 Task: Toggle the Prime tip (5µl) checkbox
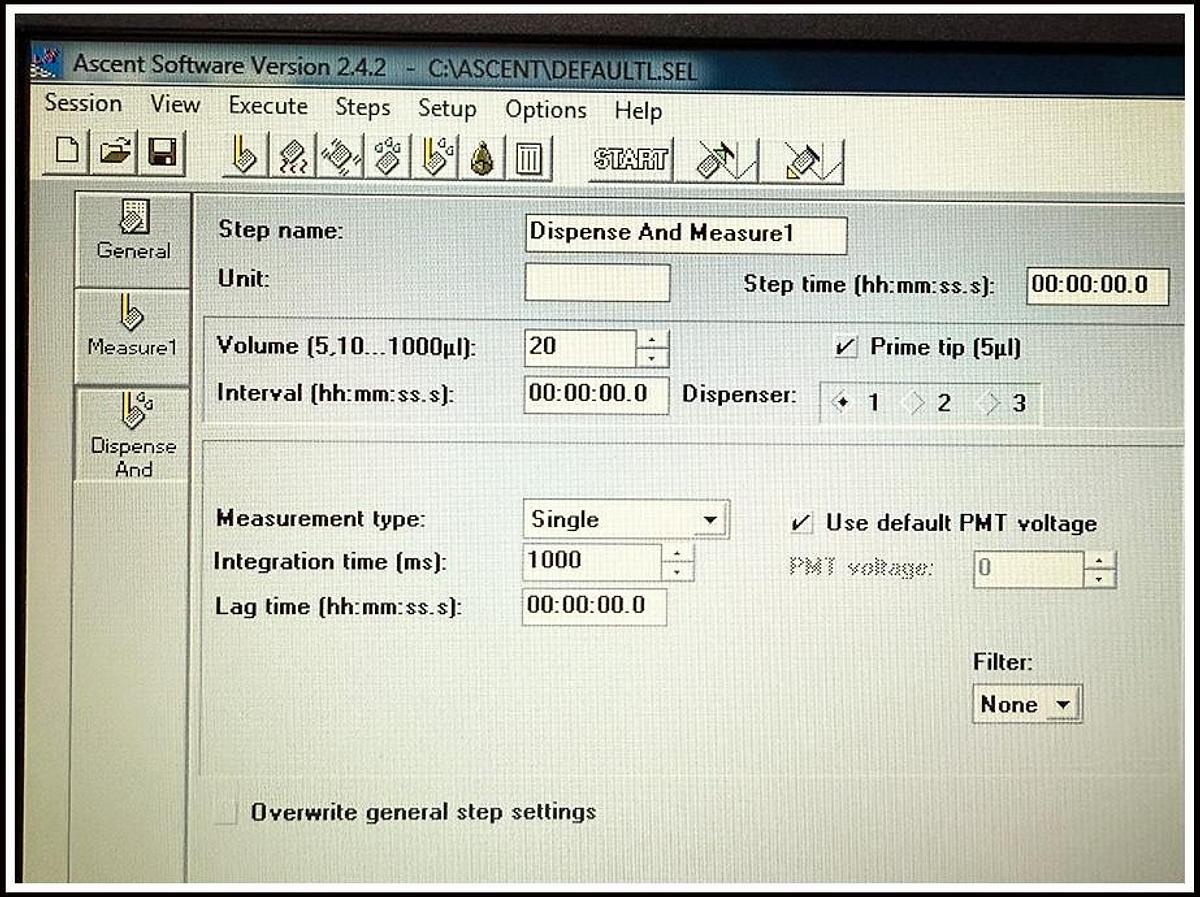coord(845,348)
